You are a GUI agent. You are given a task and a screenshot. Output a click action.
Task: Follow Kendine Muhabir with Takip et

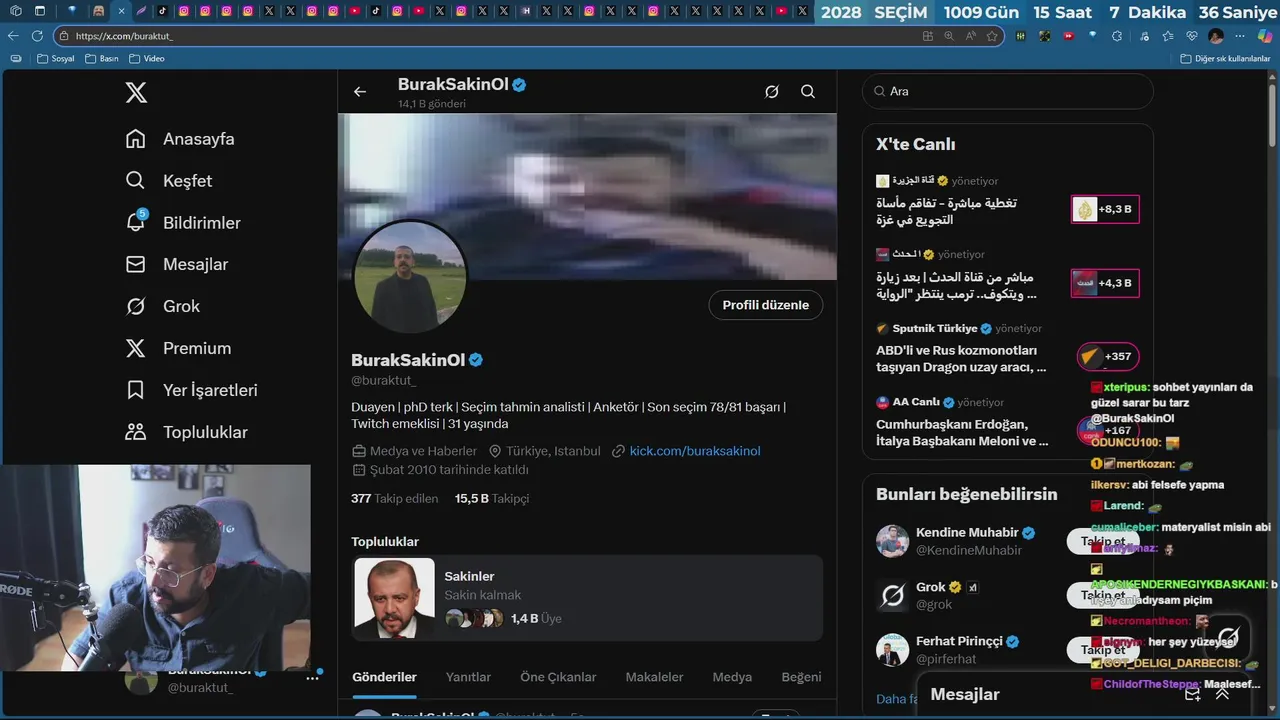pyautogui.click(x=1103, y=541)
